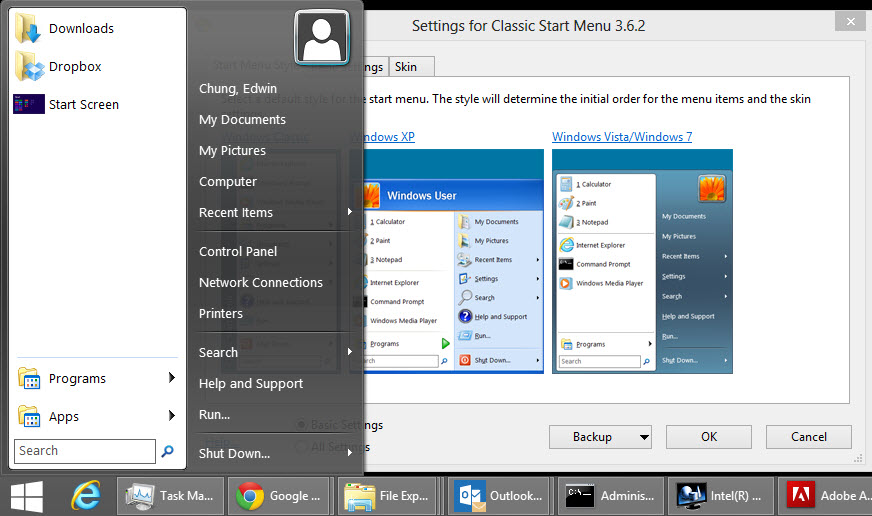Select the Windows XP style preview thumbnail
872x516 pixels.
coord(453,261)
